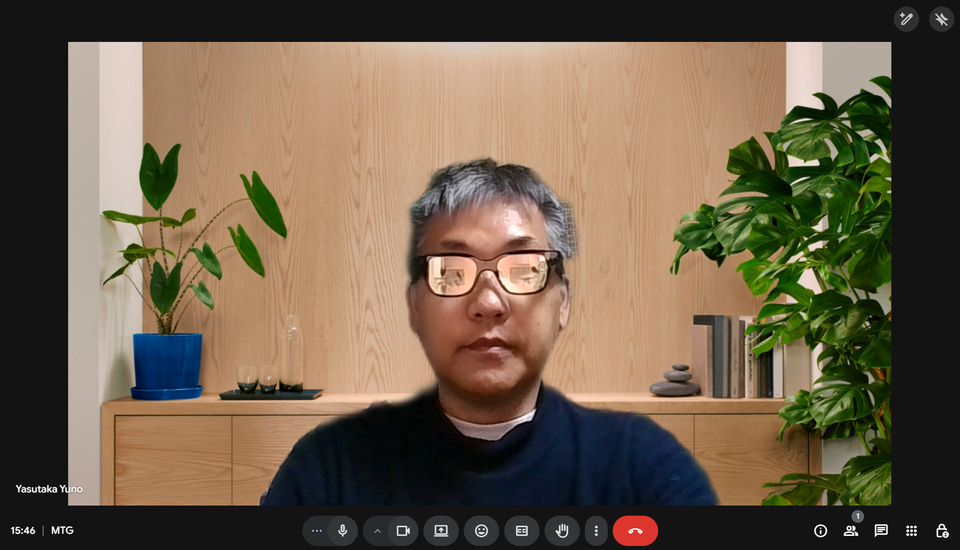Image resolution: width=960 pixels, height=550 pixels.
Task: Open audio settings three-dots beside microphone
Action: 317,531
